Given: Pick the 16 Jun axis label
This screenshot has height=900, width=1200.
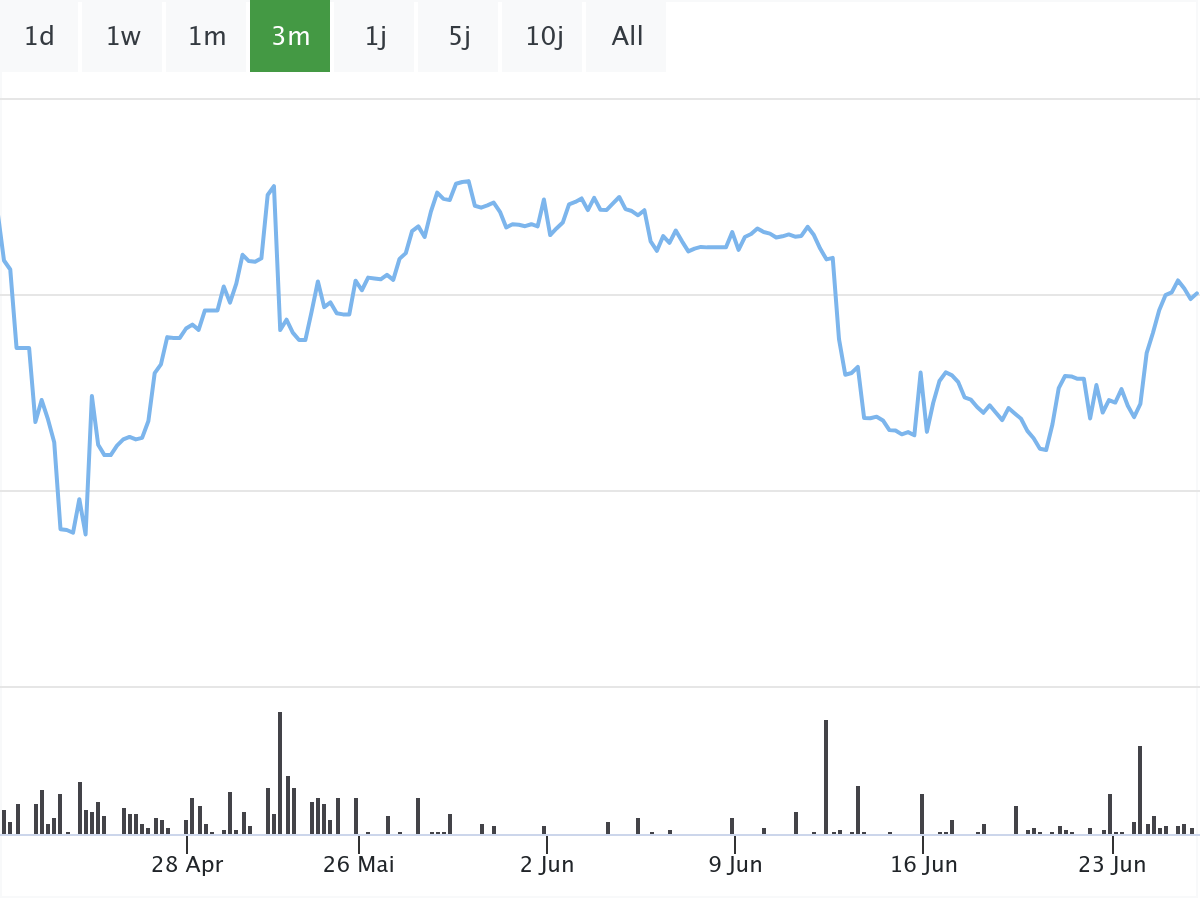Looking at the screenshot, I should (x=924, y=864).
